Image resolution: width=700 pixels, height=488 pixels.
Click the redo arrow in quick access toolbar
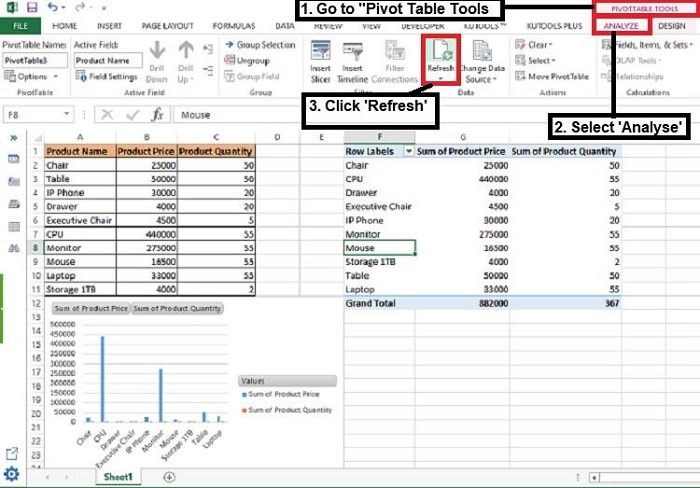79,7
